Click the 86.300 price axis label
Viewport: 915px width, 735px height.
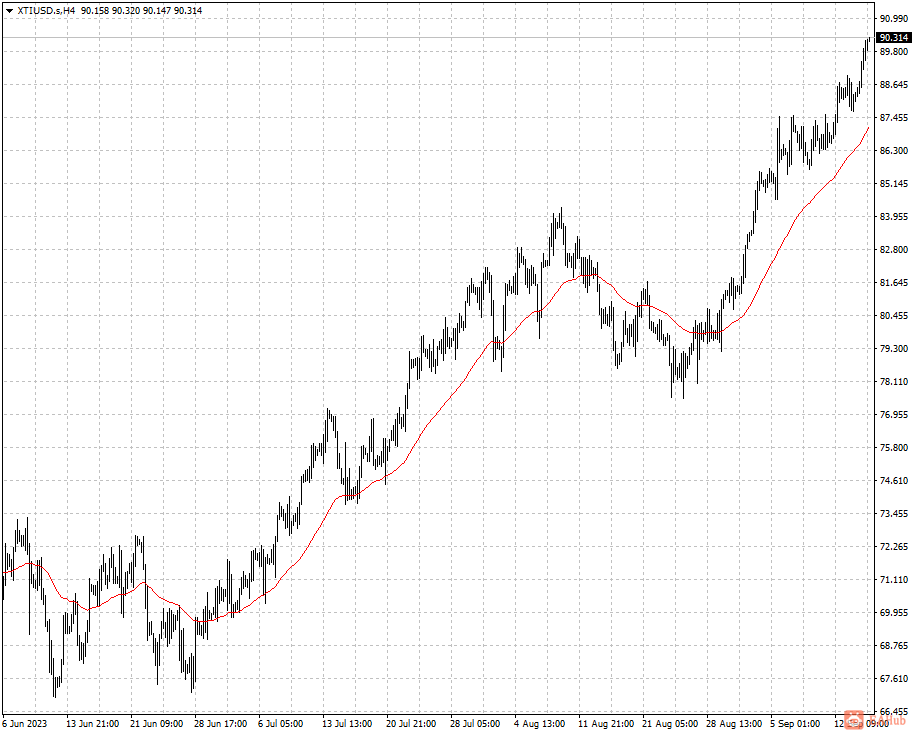pos(893,150)
